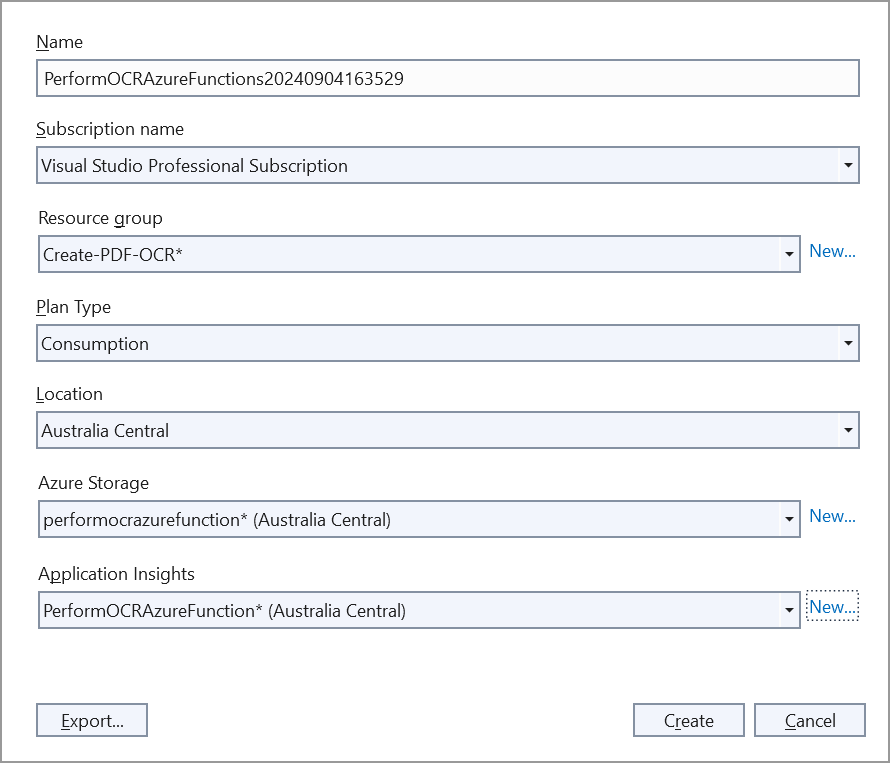
Task: Click New... link beside Azure Storage
Action: 832,516
